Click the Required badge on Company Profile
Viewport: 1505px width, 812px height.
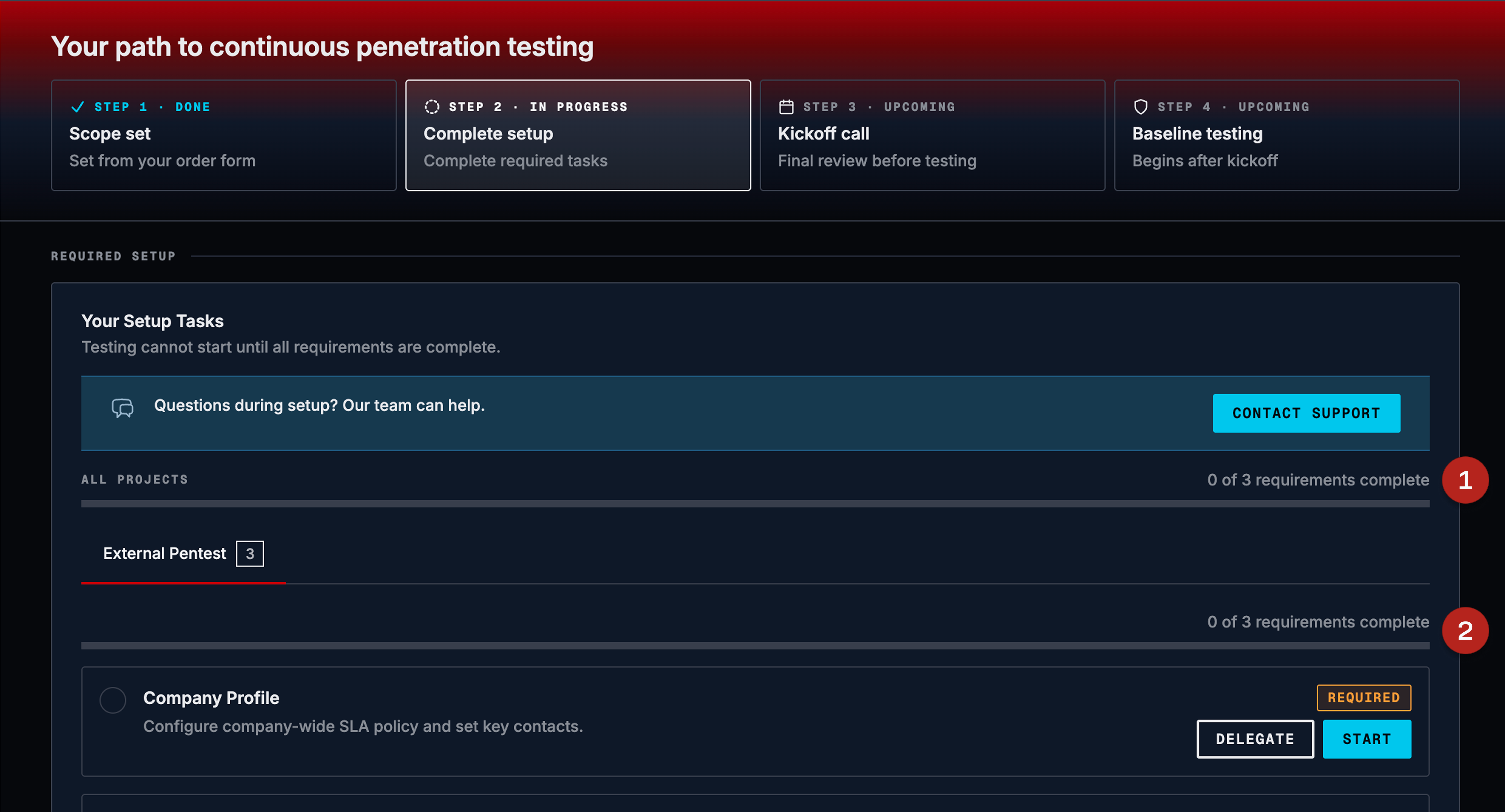click(x=1364, y=698)
